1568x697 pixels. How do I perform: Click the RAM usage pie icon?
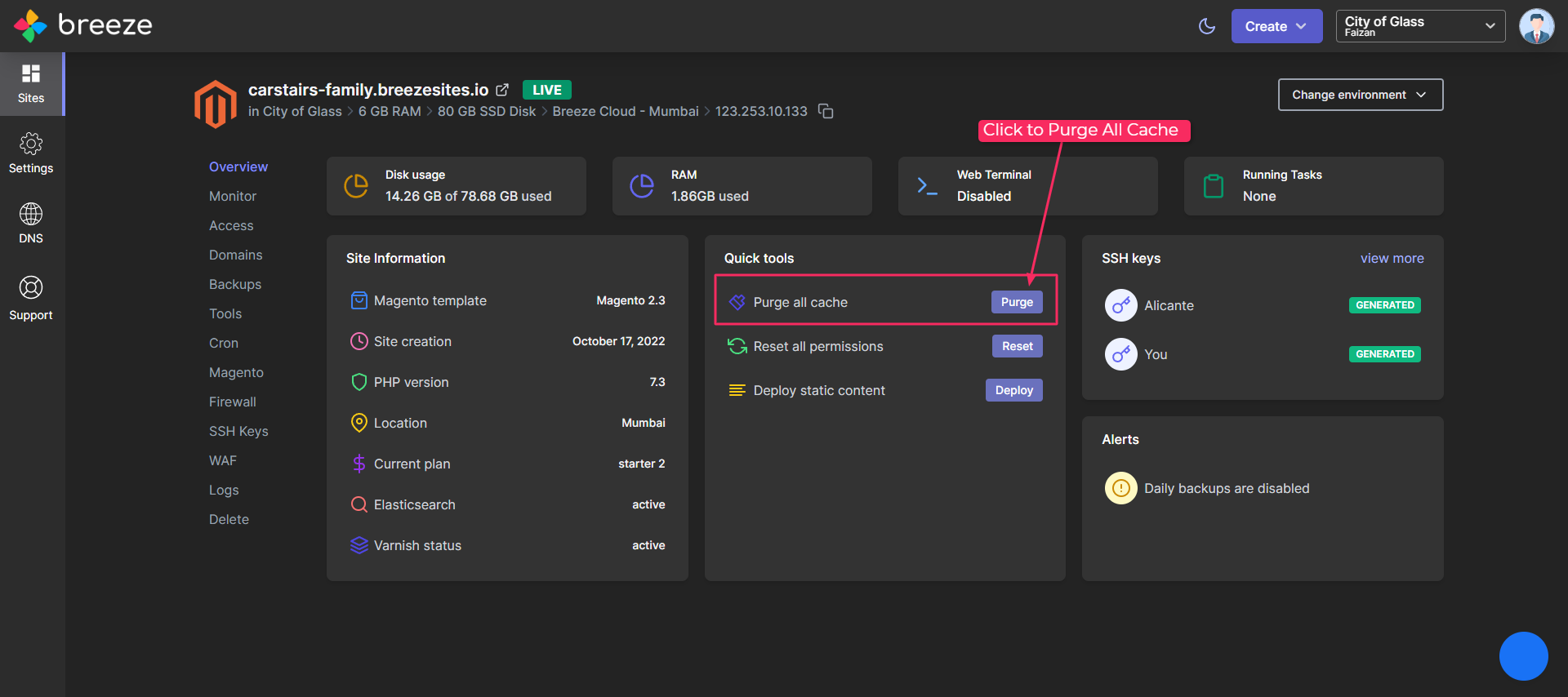(x=642, y=186)
